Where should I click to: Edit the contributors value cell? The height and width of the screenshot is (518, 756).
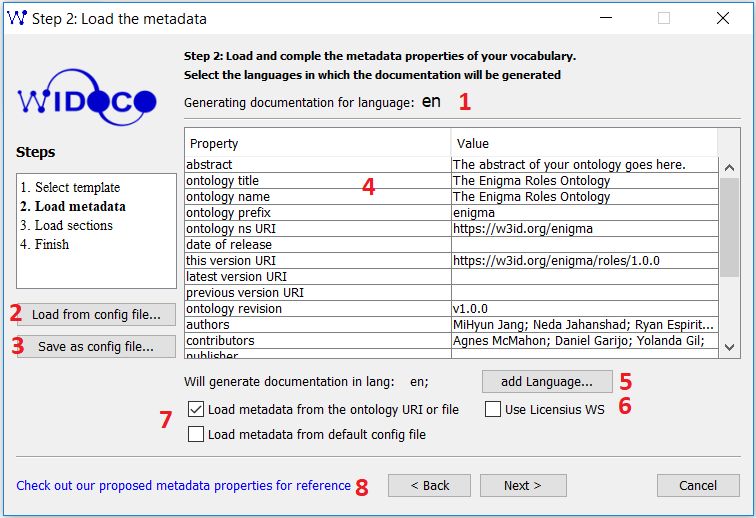[584, 340]
